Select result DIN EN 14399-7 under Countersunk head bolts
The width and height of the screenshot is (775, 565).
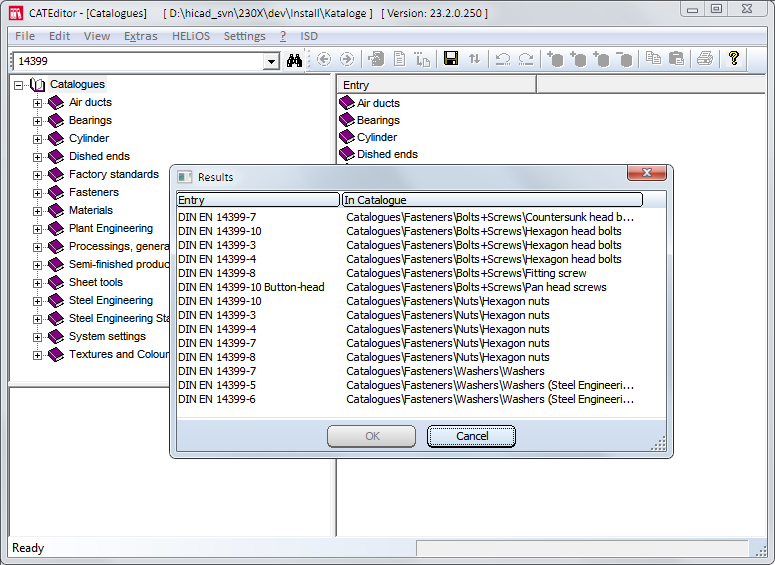(217, 217)
